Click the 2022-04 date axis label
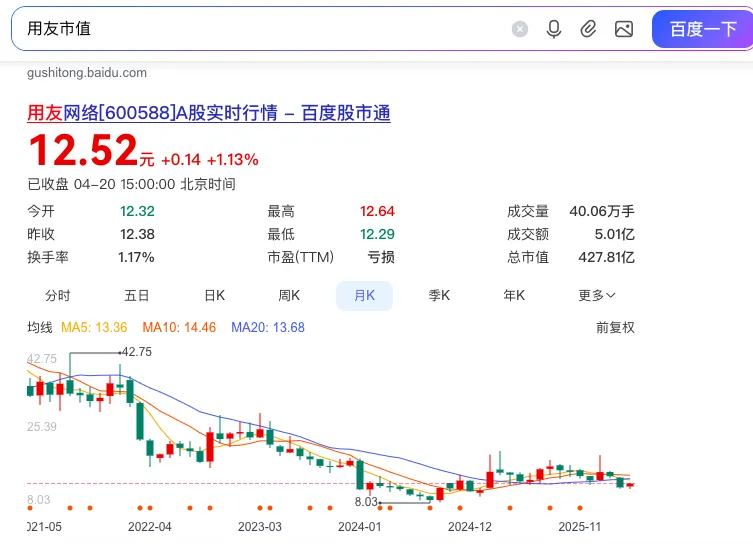753x544 pixels. (x=149, y=527)
